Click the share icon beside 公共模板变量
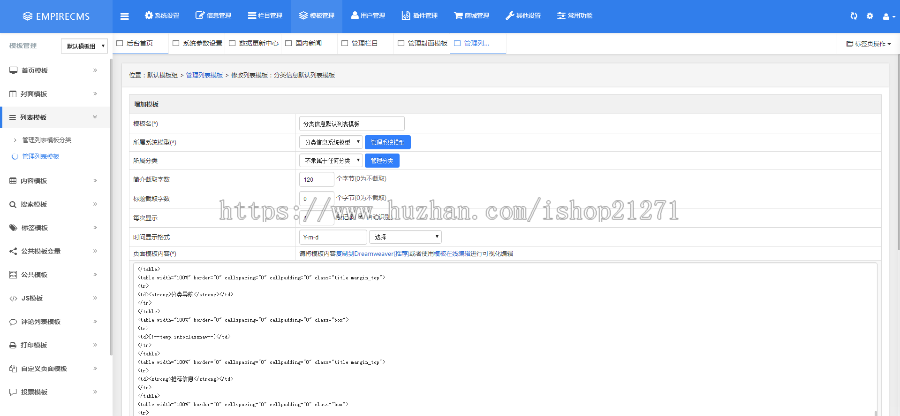Viewport: 900px width, 416px height. point(13,251)
